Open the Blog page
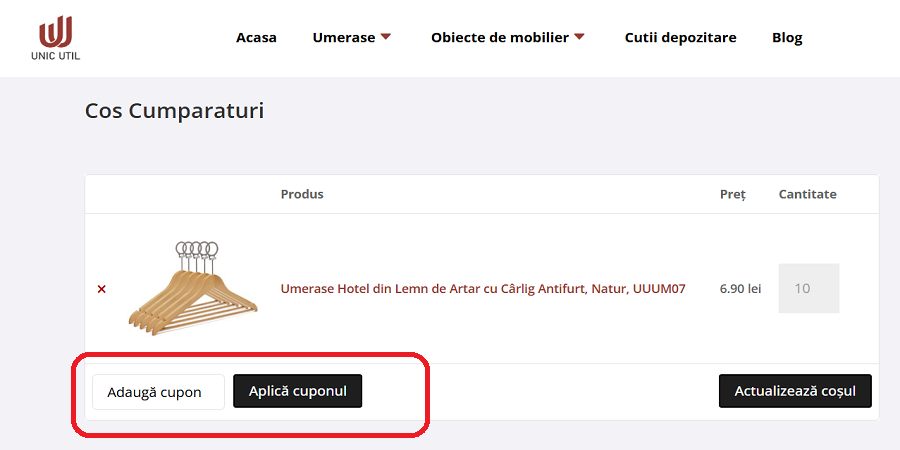This screenshot has height=450, width=900. point(787,38)
